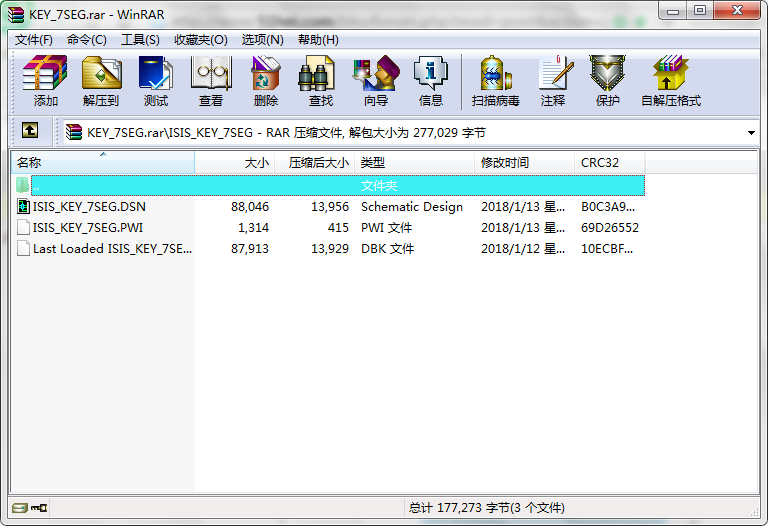Viewport: 768px width, 526px height.
Task: Click the disk drive icon in status bar
Action: pyautogui.click(x=20, y=507)
